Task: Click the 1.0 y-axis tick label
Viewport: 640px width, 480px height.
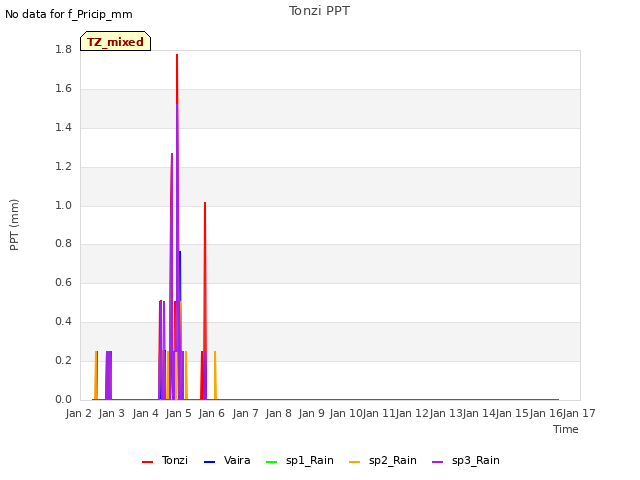Action: (x=63, y=205)
